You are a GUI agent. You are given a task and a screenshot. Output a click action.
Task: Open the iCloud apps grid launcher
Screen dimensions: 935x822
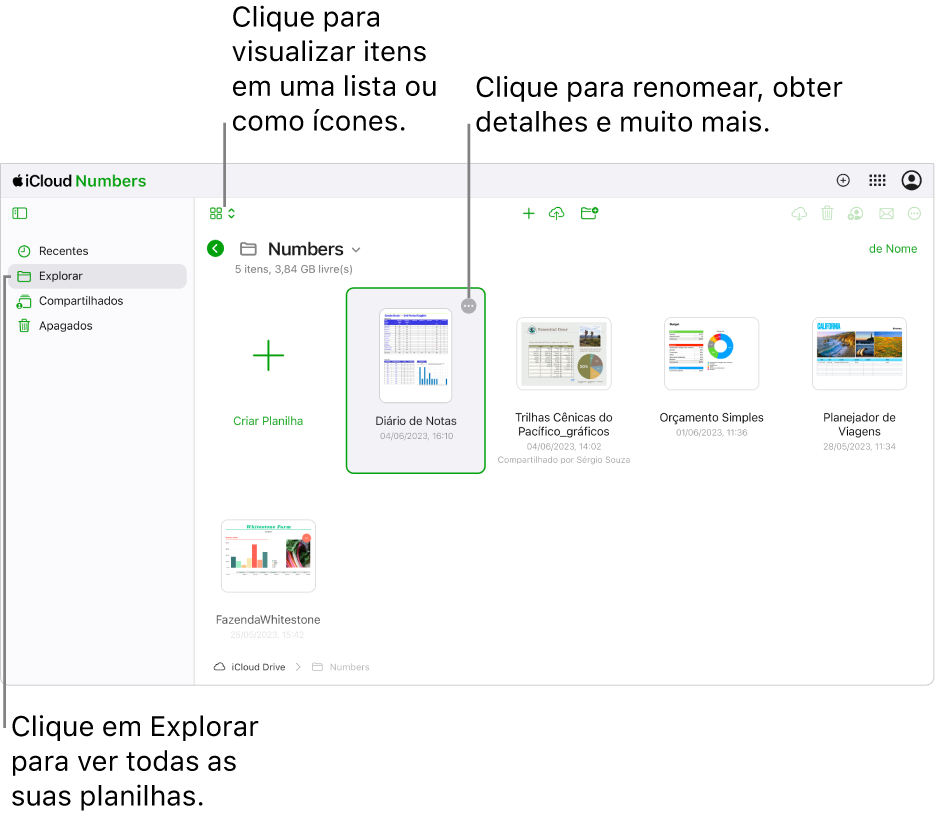click(877, 180)
